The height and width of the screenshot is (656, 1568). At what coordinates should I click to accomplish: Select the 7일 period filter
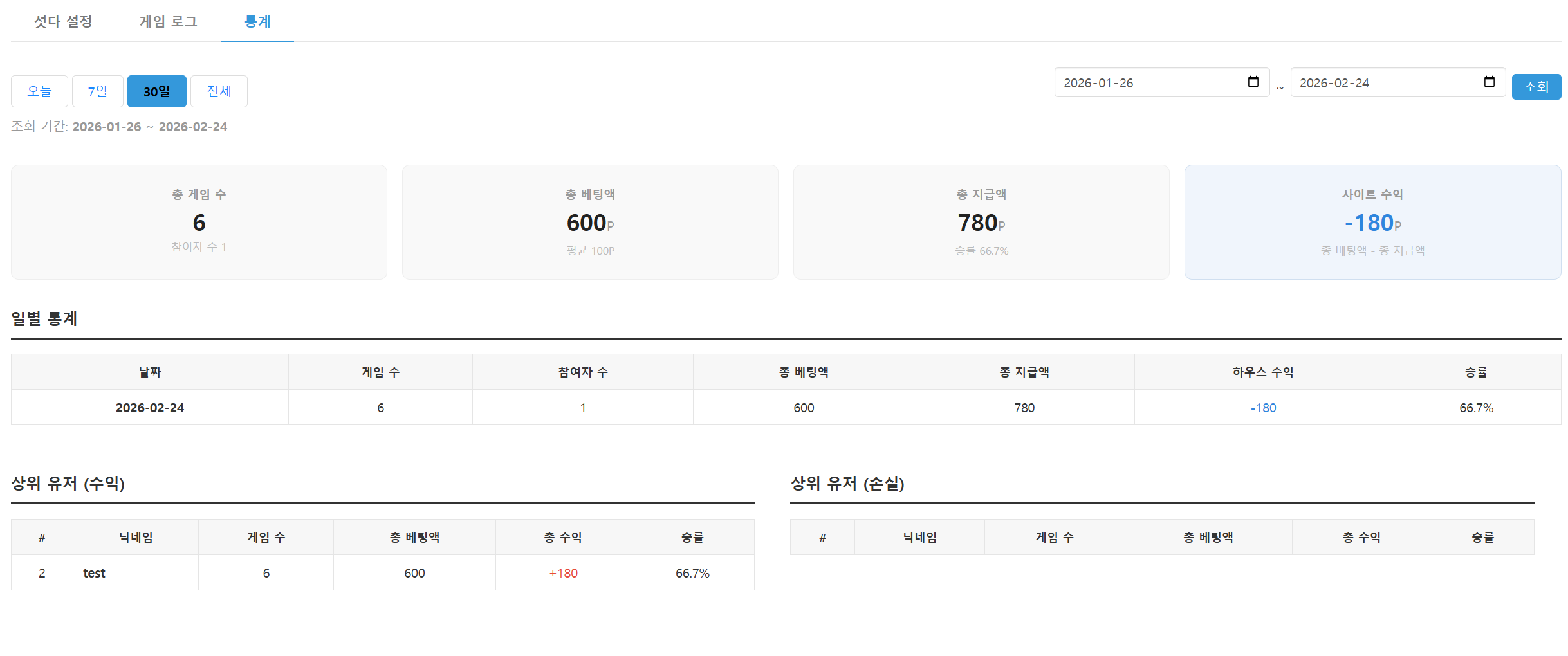pyautogui.click(x=97, y=91)
